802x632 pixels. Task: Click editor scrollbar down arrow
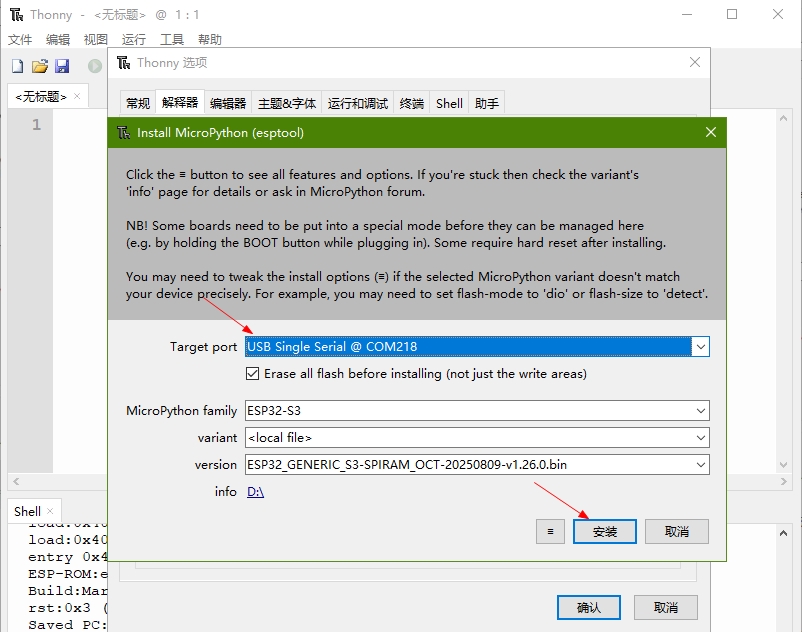(783, 464)
